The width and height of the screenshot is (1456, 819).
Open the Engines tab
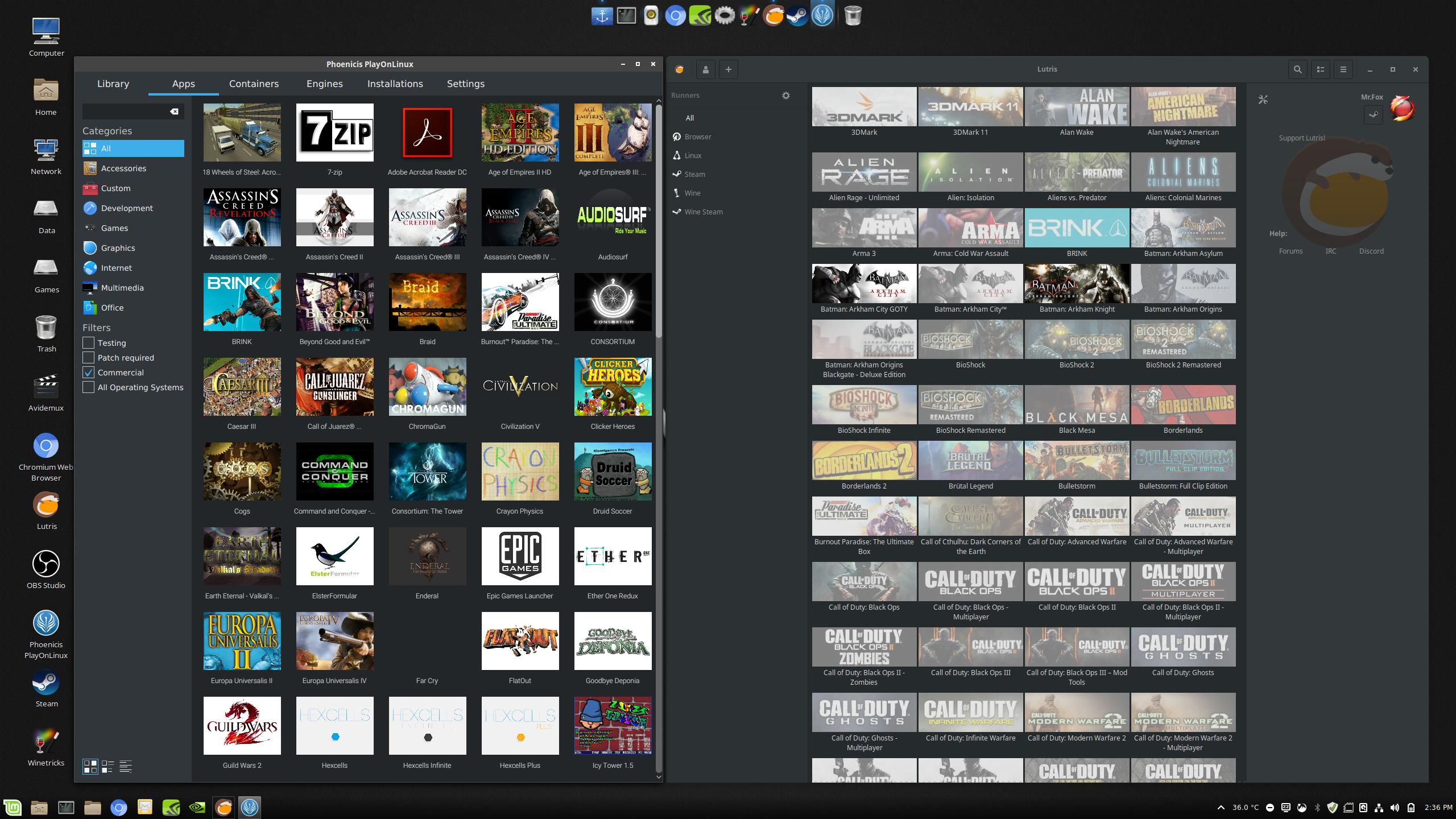tap(325, 84)
